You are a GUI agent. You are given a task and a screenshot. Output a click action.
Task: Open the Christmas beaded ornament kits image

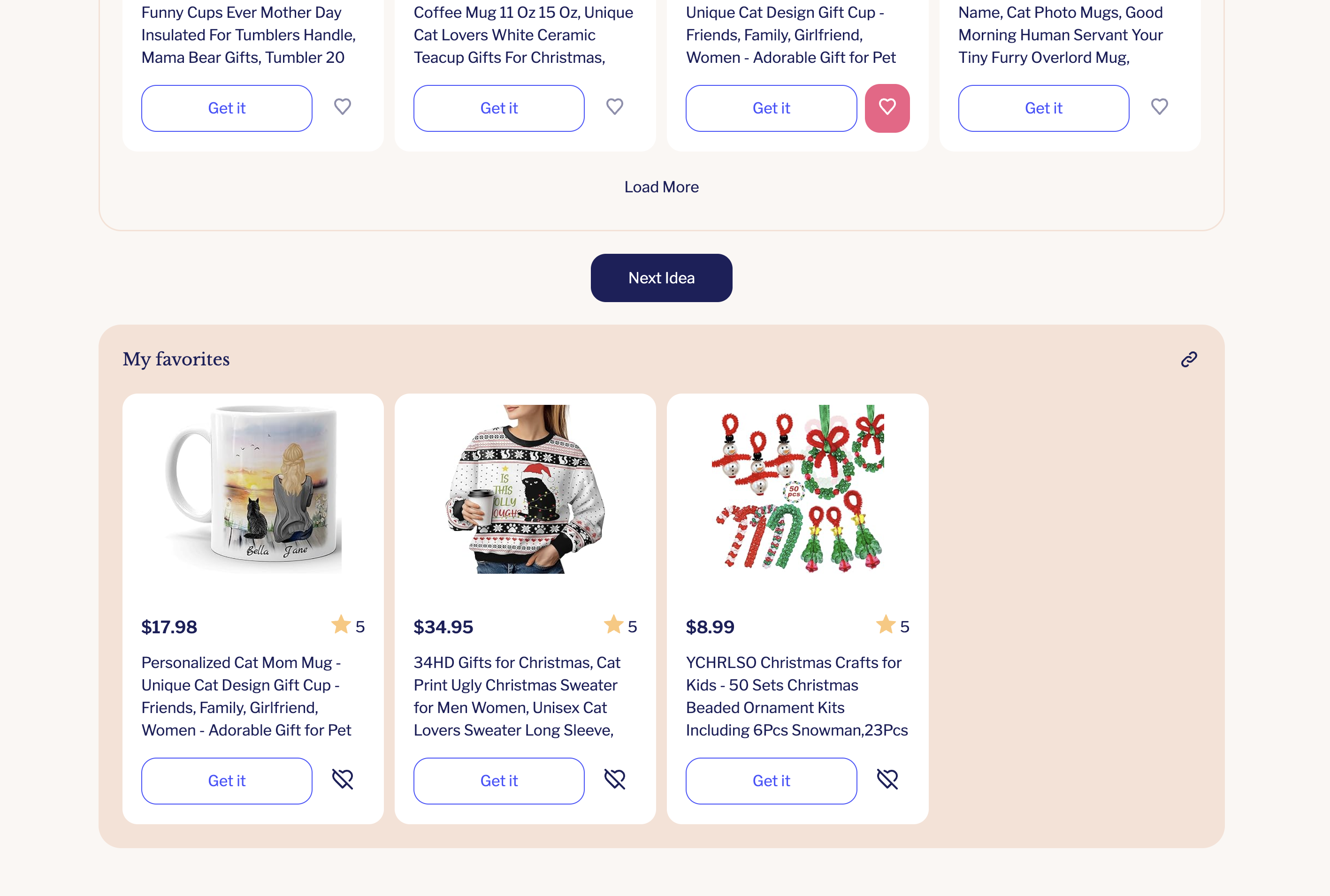(797, 489)
